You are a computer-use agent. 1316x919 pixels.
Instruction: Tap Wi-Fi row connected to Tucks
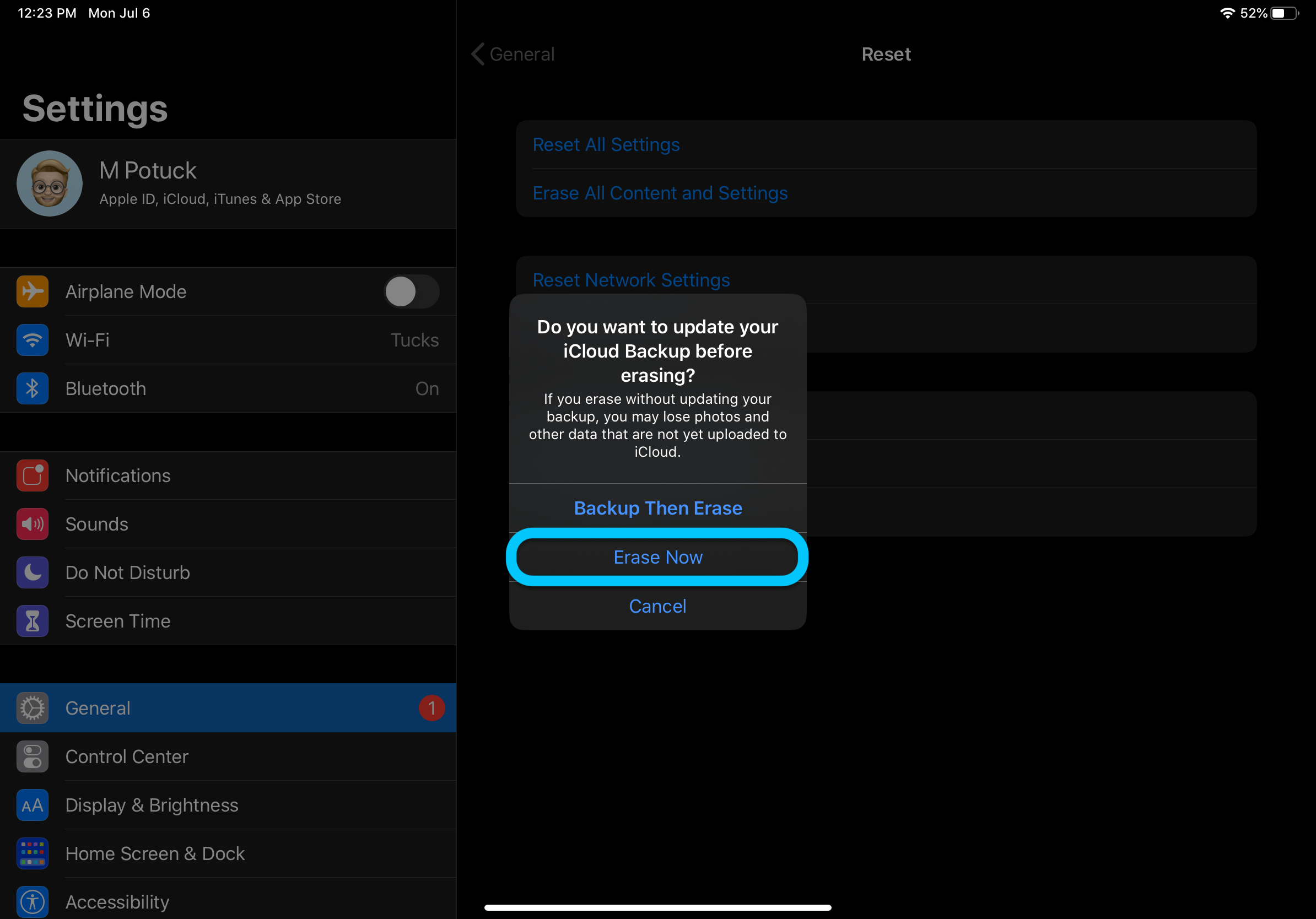(229, 340)
